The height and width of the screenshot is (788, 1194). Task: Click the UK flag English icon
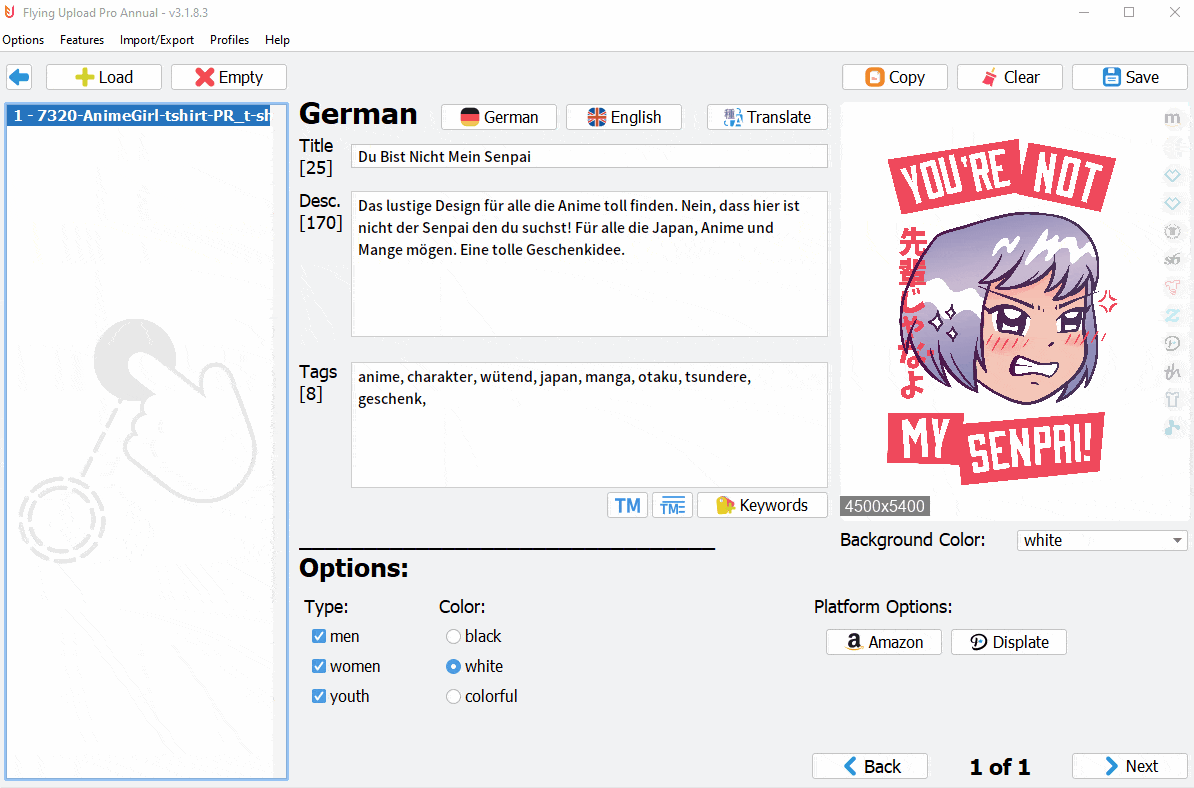tap(597, 117)
